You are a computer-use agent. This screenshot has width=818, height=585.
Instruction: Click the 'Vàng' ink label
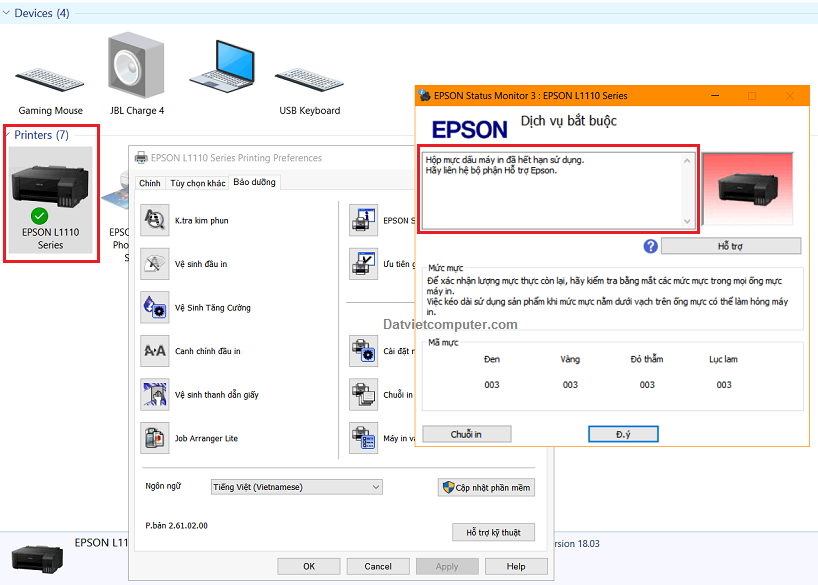click(570, 359)
